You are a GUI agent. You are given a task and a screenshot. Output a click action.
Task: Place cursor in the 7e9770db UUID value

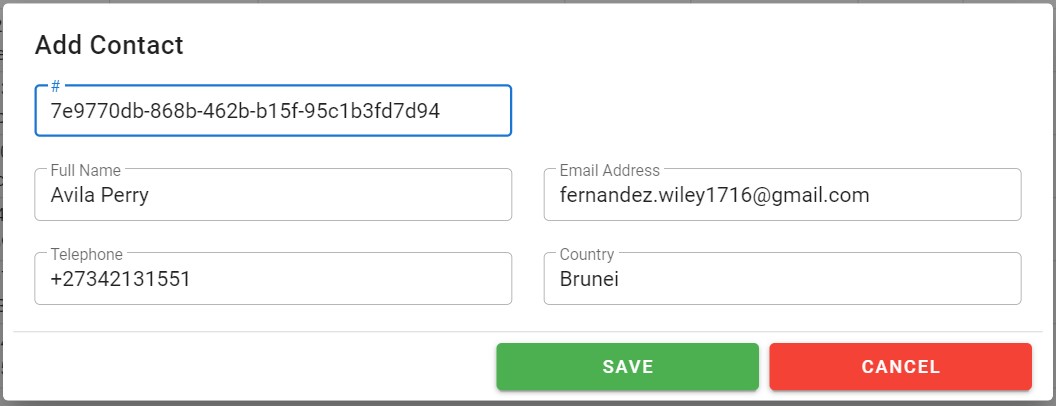[x=245, y=111]
